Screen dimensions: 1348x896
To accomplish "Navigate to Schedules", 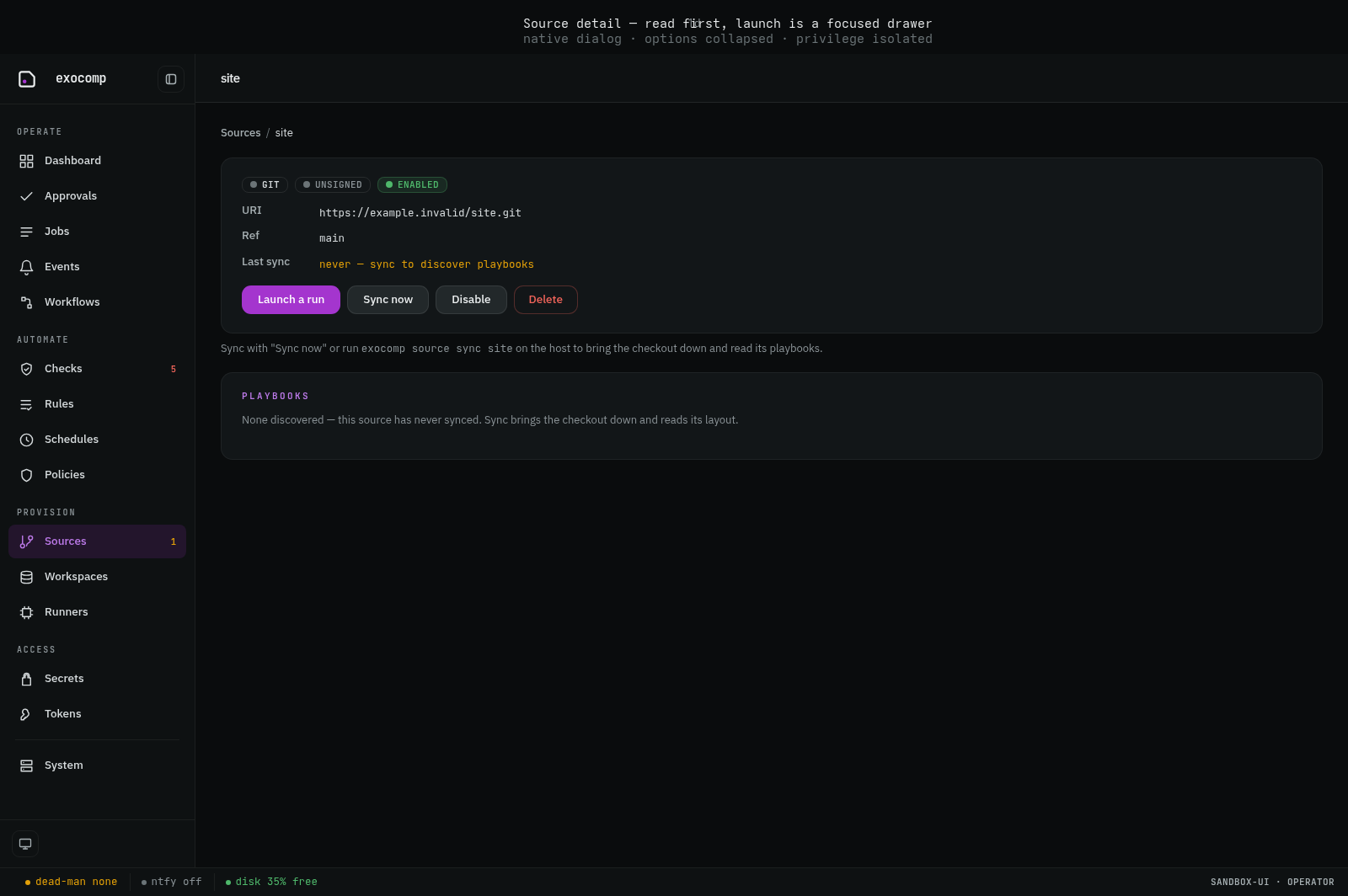I will coord(97,440).
